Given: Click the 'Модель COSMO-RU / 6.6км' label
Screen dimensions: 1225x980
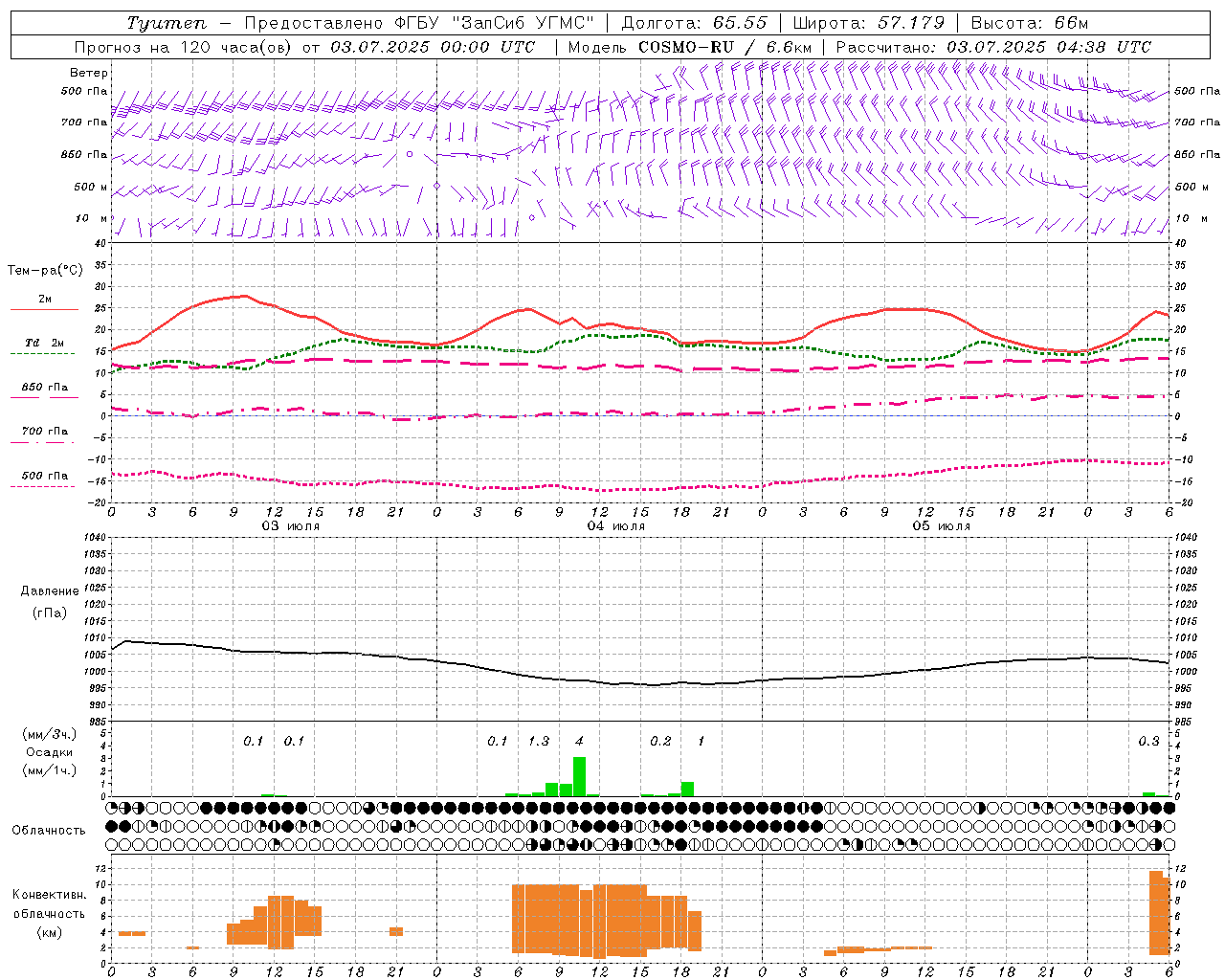Looking at the screenshot, I should coord(690,47).
